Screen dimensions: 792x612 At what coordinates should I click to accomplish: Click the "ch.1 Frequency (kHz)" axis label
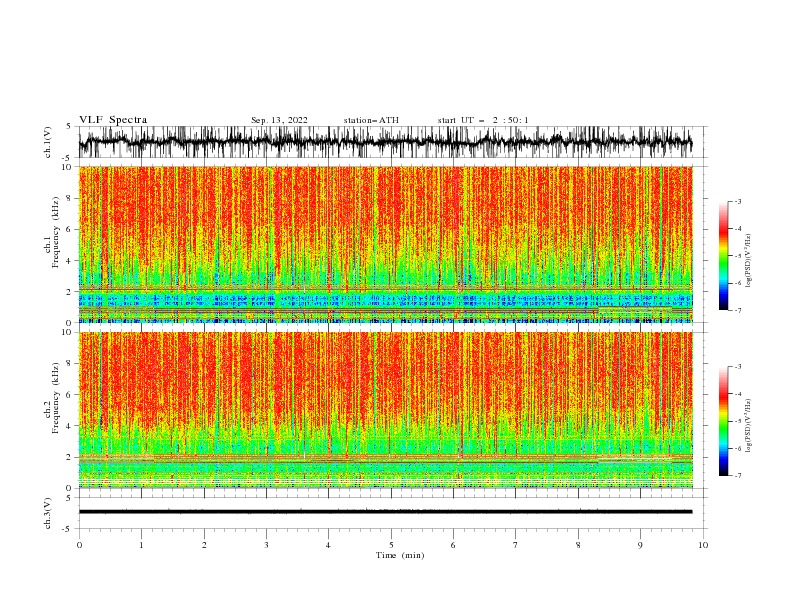click(x=52, y=230)
